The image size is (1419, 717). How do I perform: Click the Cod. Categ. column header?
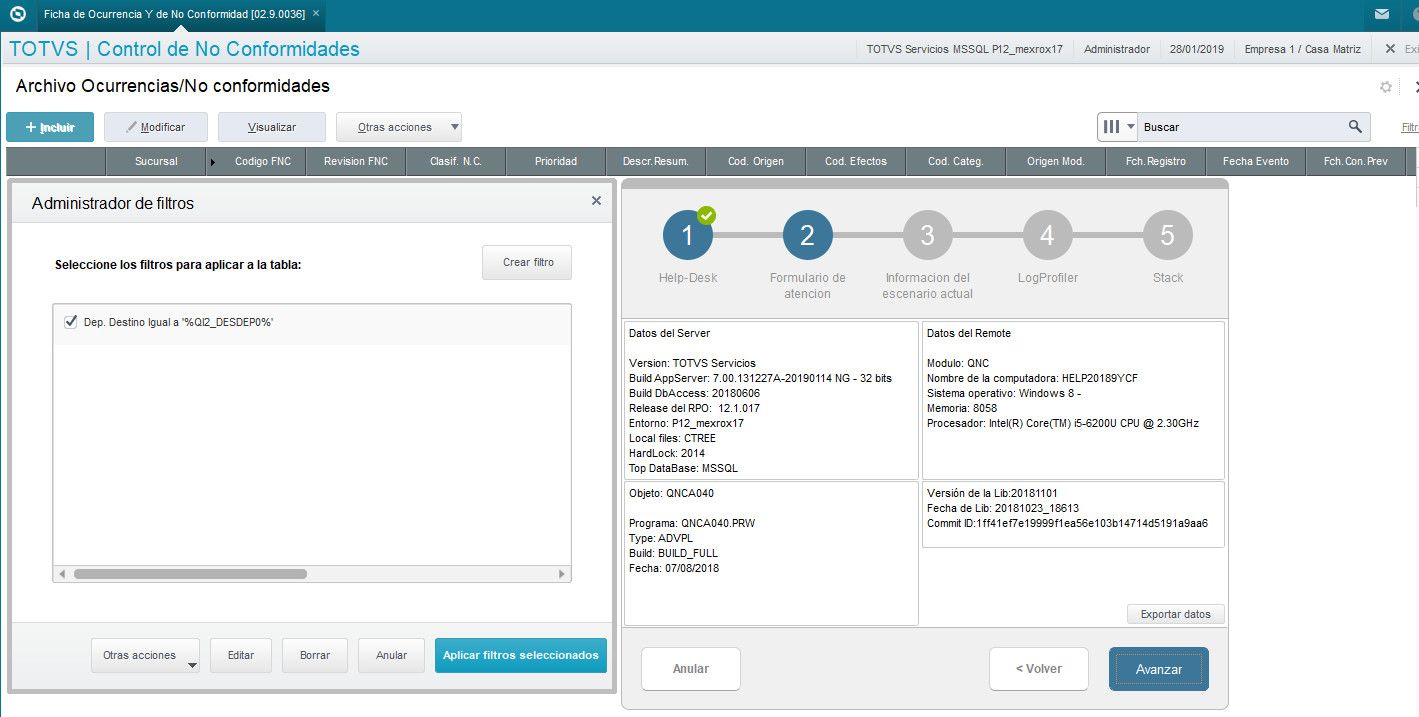coord(956,161)
